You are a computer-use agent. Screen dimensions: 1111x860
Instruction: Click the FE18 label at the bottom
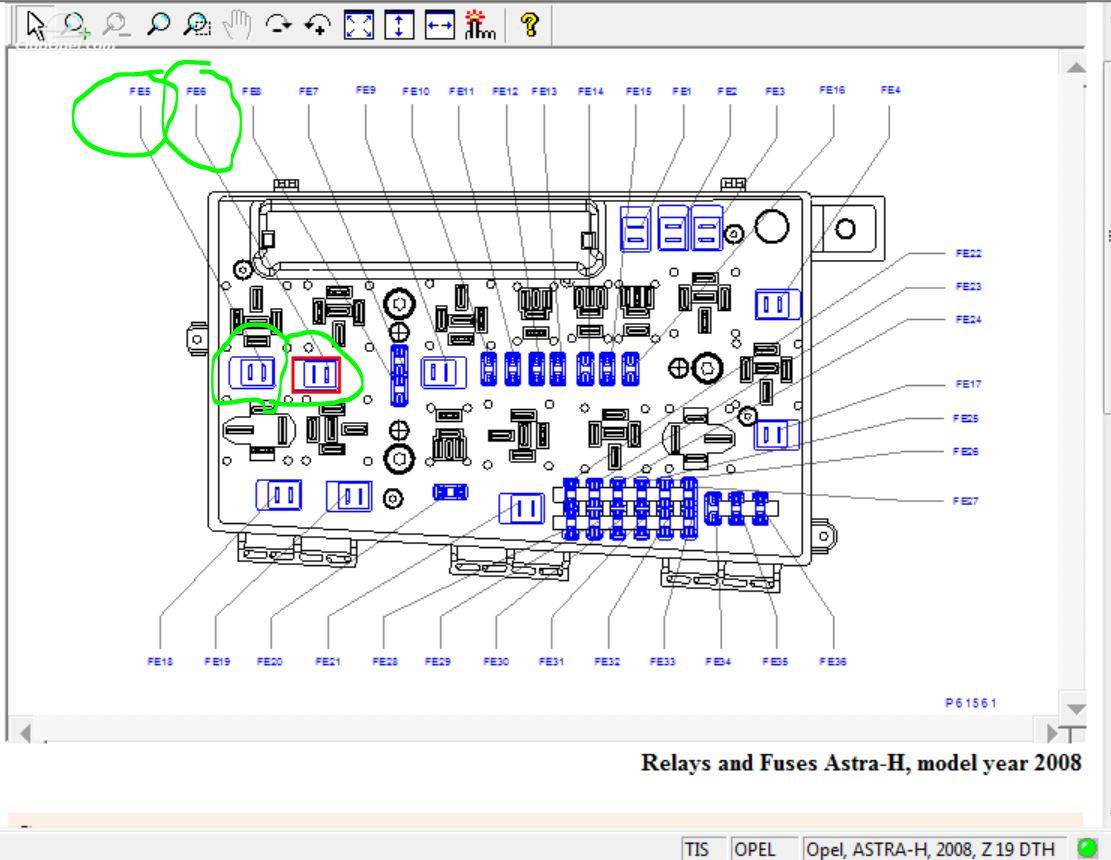pos(160,662)
